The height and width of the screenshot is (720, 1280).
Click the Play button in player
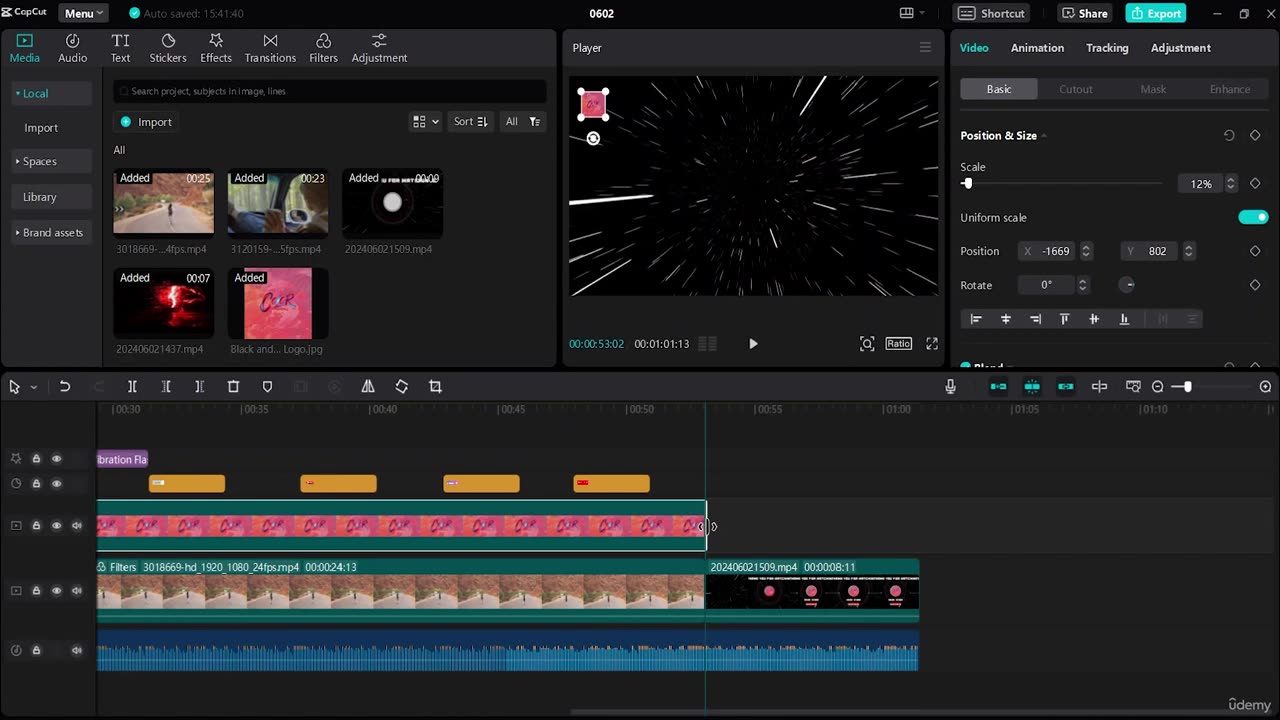[753, 343]
